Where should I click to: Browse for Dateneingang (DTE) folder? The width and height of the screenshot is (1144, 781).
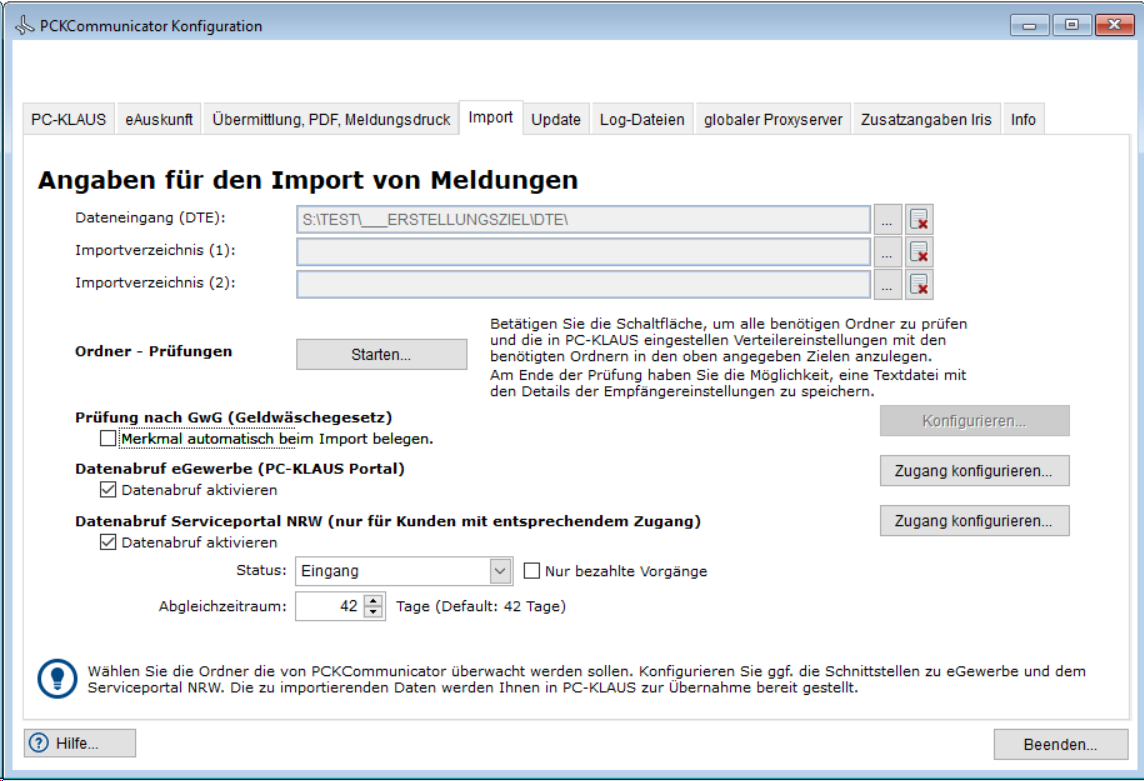click(x=887, y=220)
